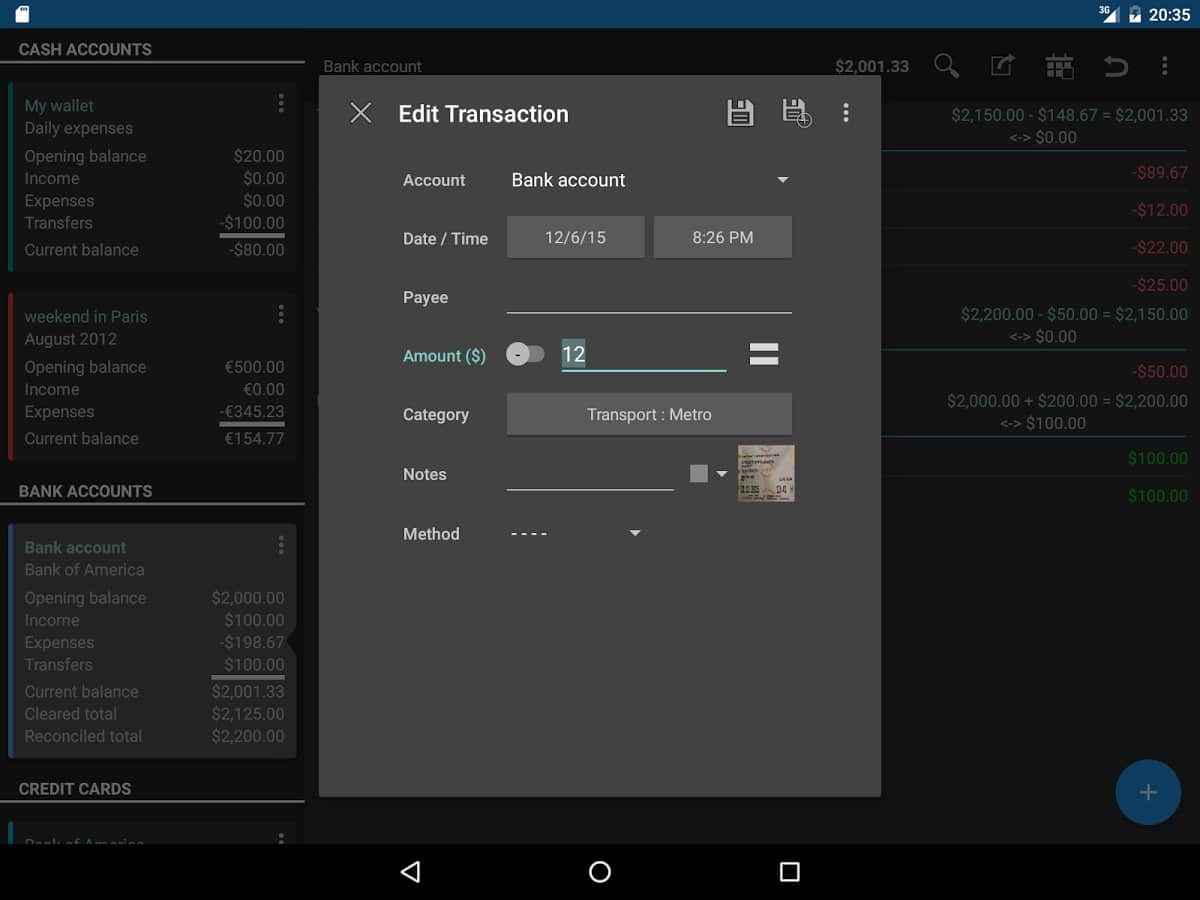Click the save transaction floppy disk icon
Viewport: 1200px width, 900px height.
pos(740,114)
